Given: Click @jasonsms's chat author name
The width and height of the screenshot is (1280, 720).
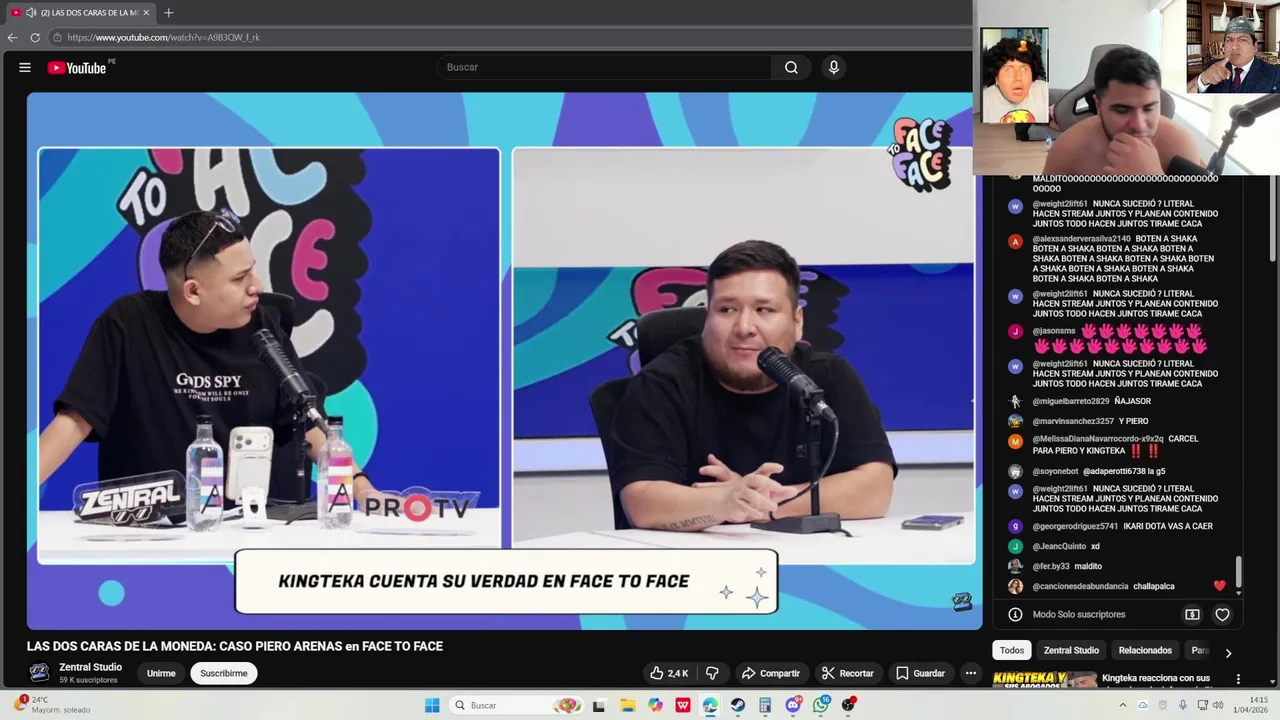Looking at the screenshot, I should pyautogui.click(x=1054, y=331).
